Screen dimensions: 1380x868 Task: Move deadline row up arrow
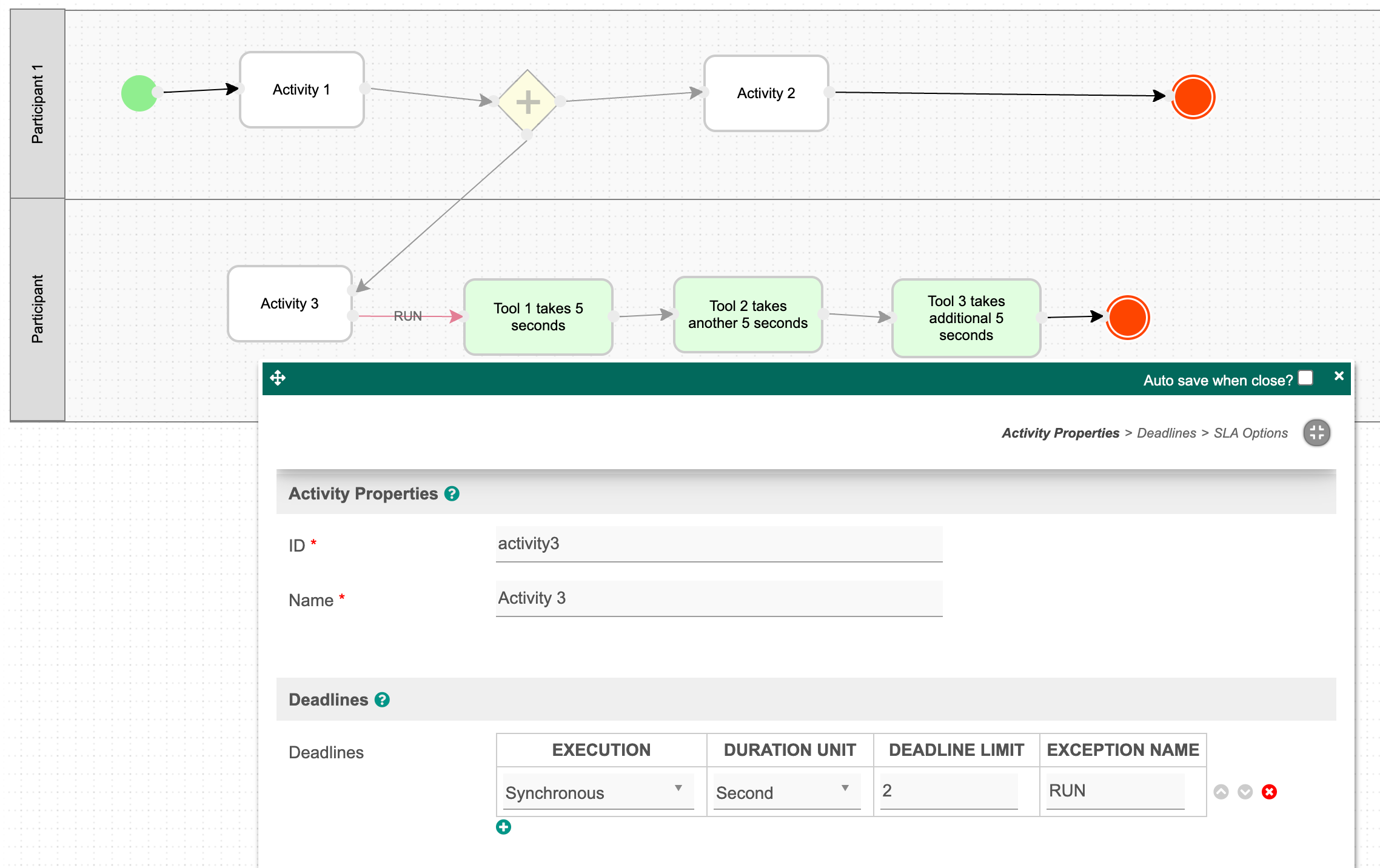pos(1221,792)
